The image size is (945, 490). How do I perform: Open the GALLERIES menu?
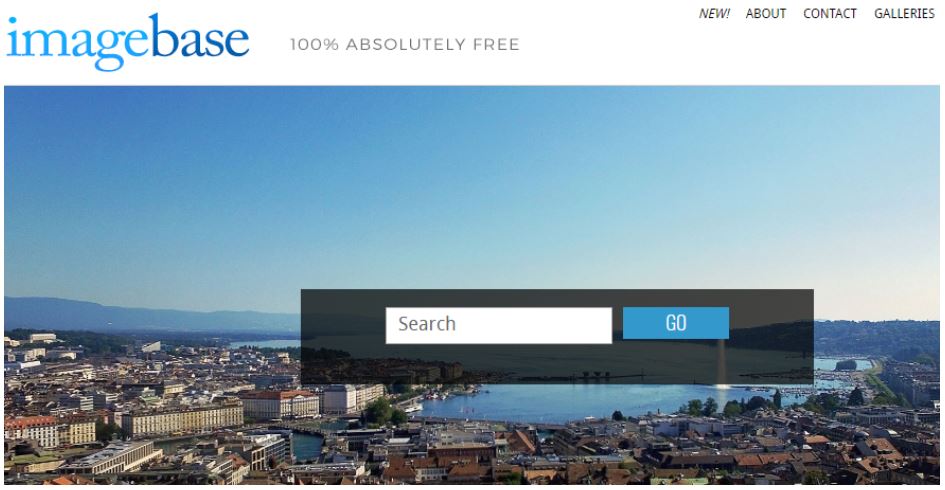(904, 13)
